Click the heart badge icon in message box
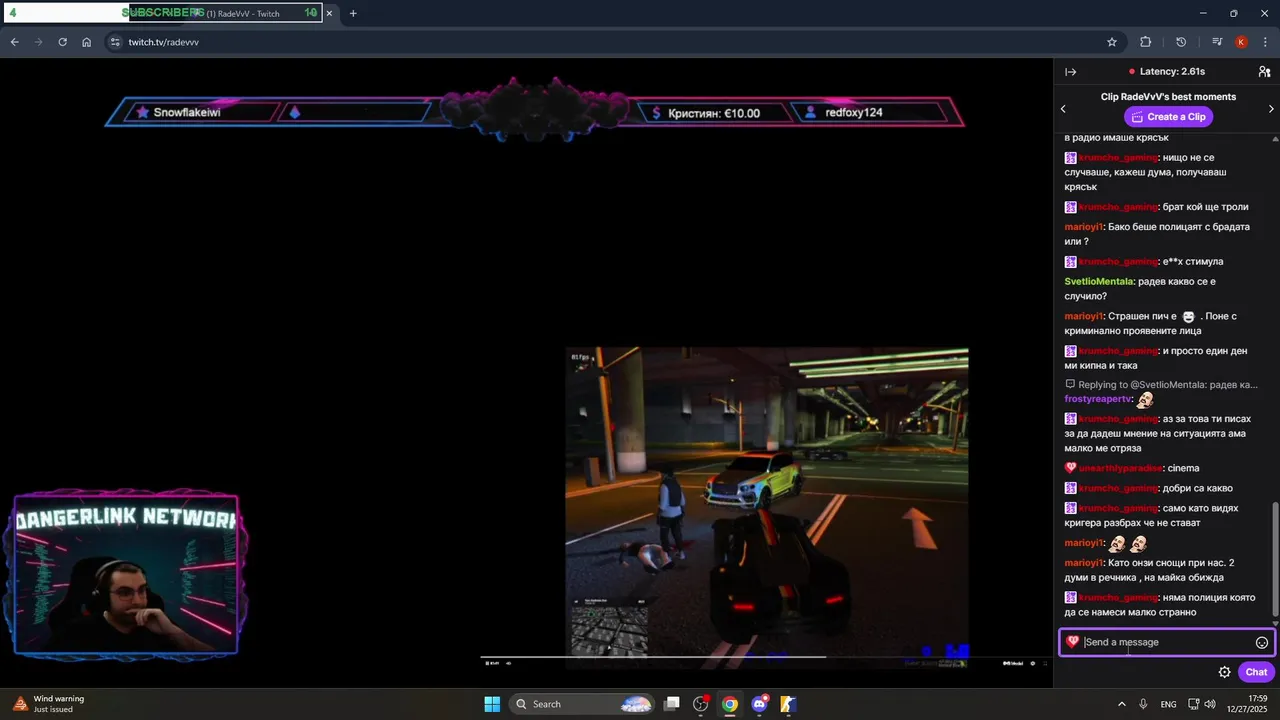Viewport: 1280px width, 720px height. [1072, 642]
